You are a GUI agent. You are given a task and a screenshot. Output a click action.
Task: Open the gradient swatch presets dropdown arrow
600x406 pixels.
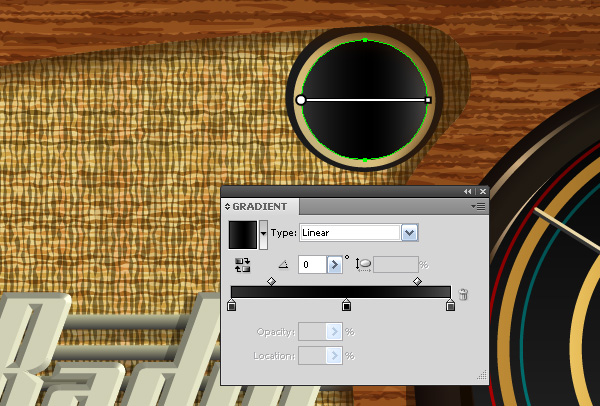tap(263, 235)
